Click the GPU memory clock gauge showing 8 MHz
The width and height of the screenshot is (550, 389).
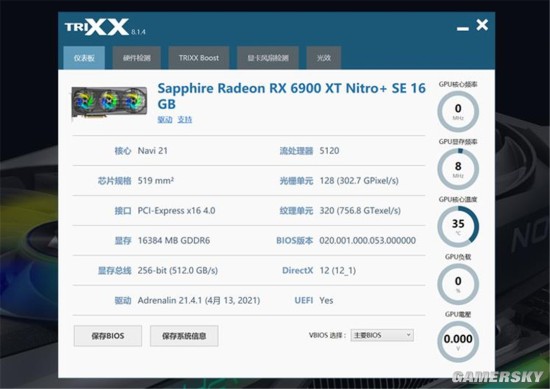pyautogui.click(x=458, y=169)
